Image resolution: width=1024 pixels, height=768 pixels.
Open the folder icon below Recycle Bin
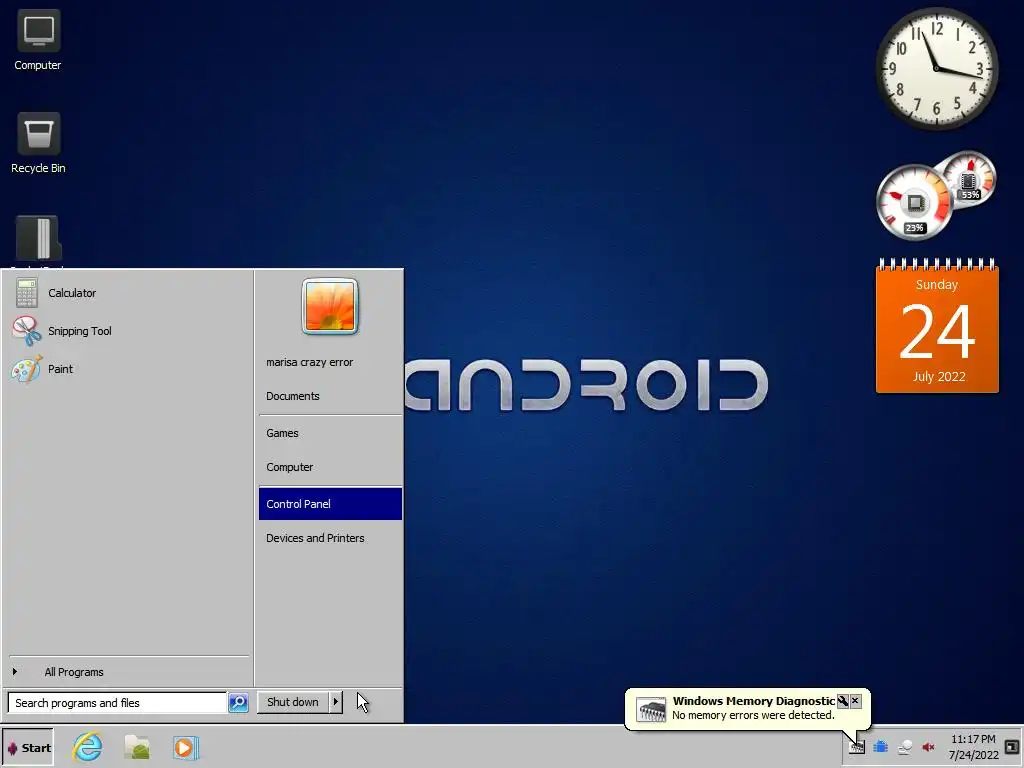[x=38, y=239]
